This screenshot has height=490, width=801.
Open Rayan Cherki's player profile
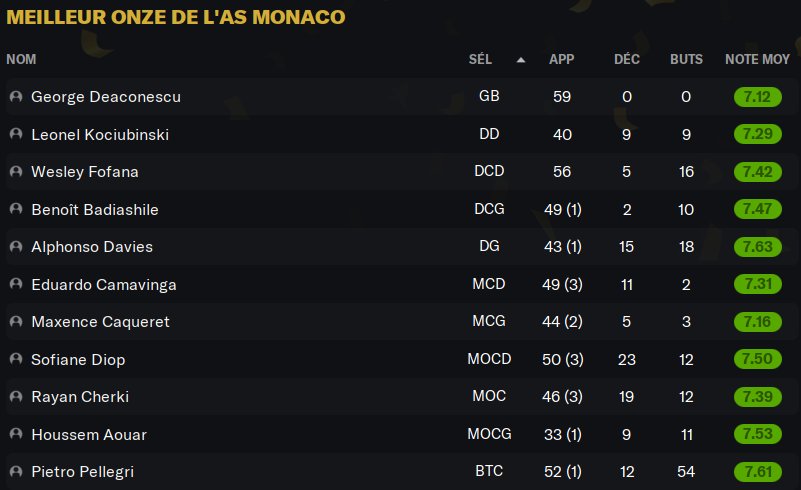[x=80, y=397]
